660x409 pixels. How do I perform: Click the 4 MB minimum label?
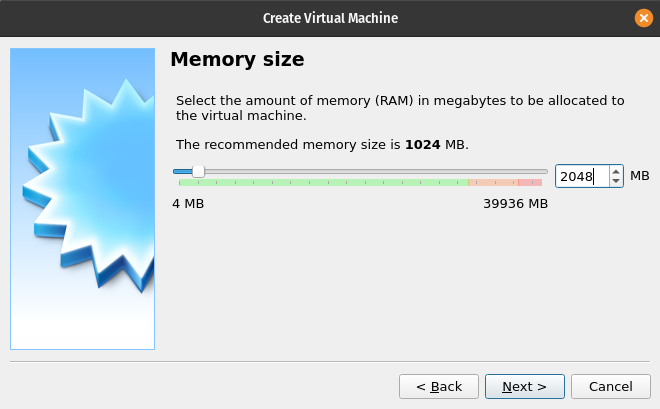[x=188, y=204]
